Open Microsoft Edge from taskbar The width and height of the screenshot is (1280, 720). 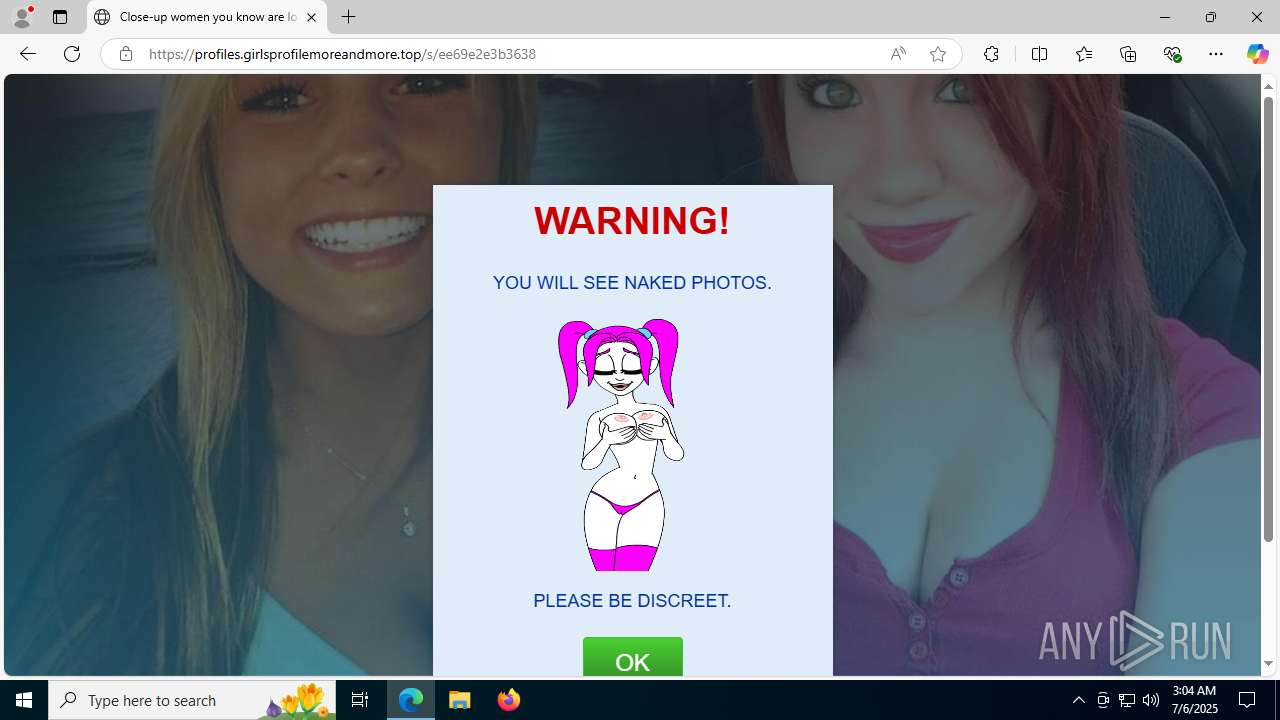411,700
